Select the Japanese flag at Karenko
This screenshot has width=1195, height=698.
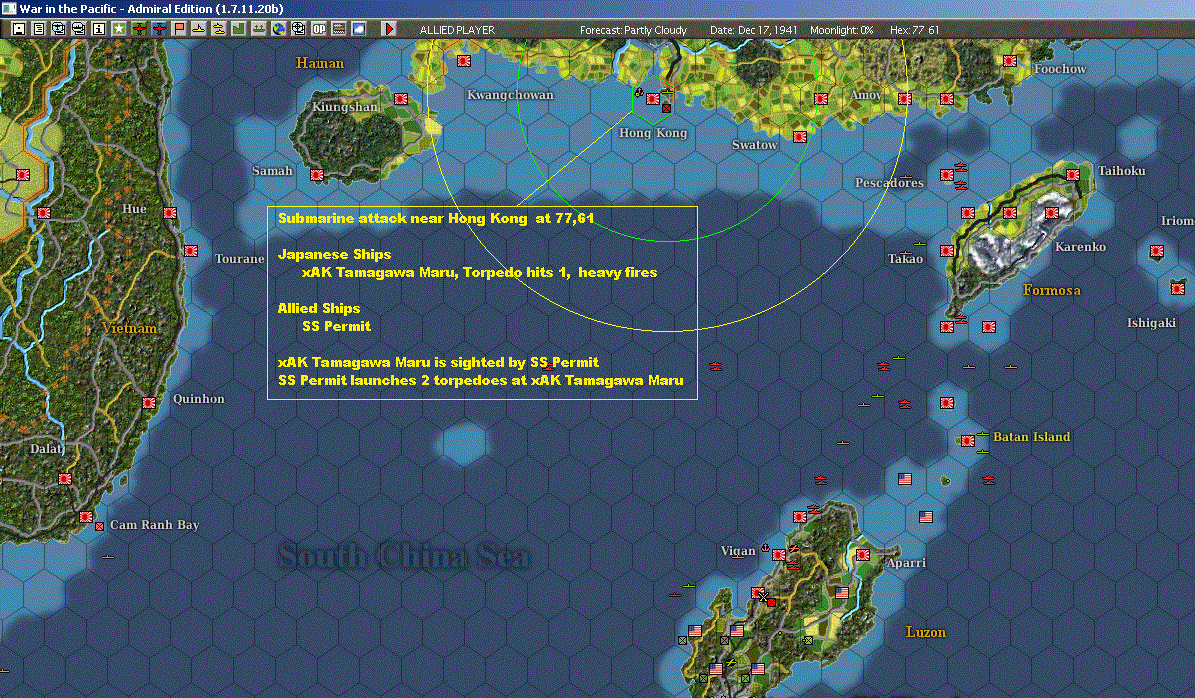pyautogui.click(x=1052, y=213)
